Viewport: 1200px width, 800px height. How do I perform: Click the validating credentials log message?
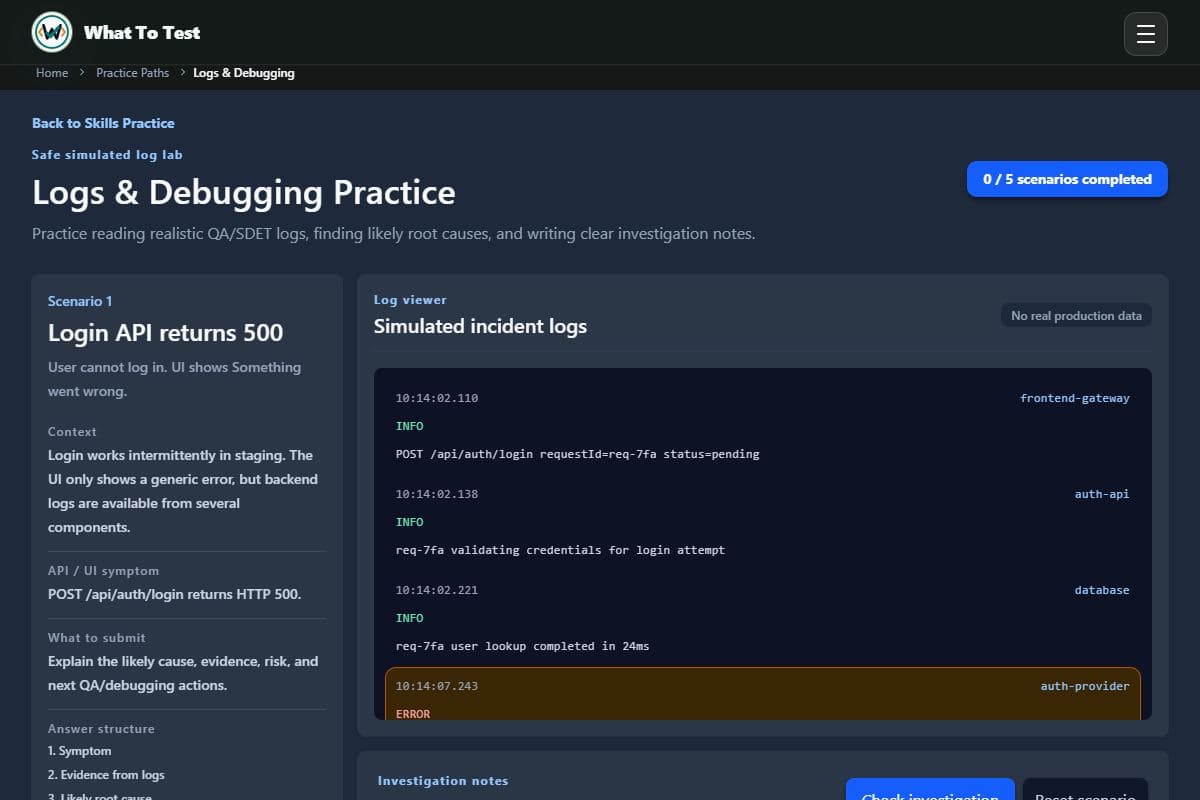coord(560,550)
